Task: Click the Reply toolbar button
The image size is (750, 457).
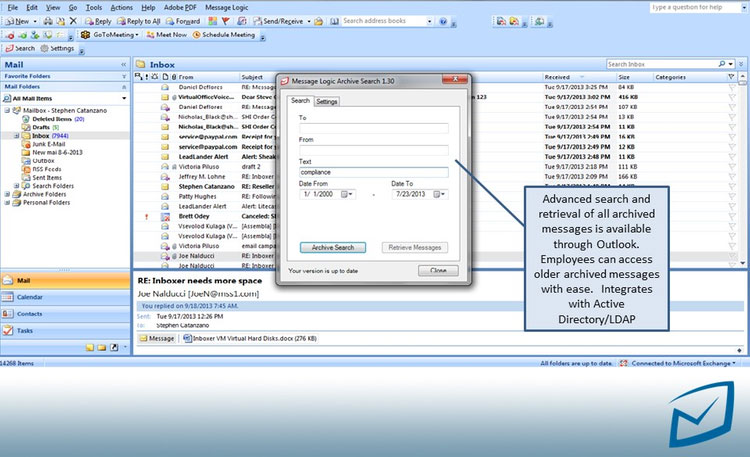Action: click(98, 21)
